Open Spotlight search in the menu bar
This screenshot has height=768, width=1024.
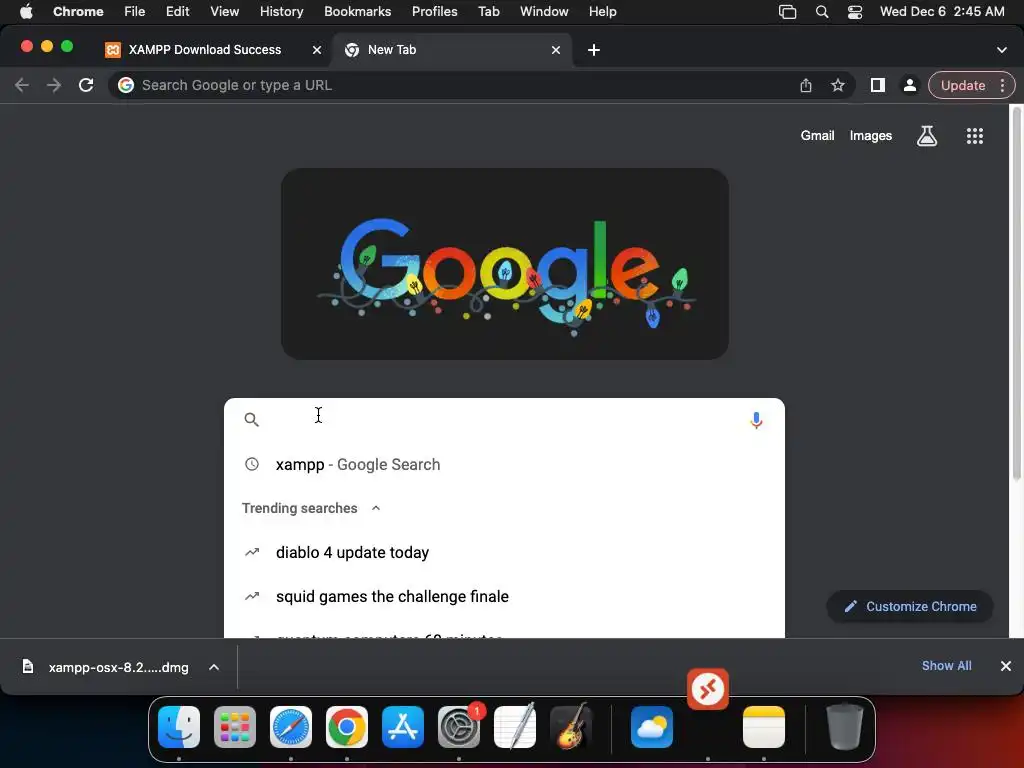click(822, 12)
